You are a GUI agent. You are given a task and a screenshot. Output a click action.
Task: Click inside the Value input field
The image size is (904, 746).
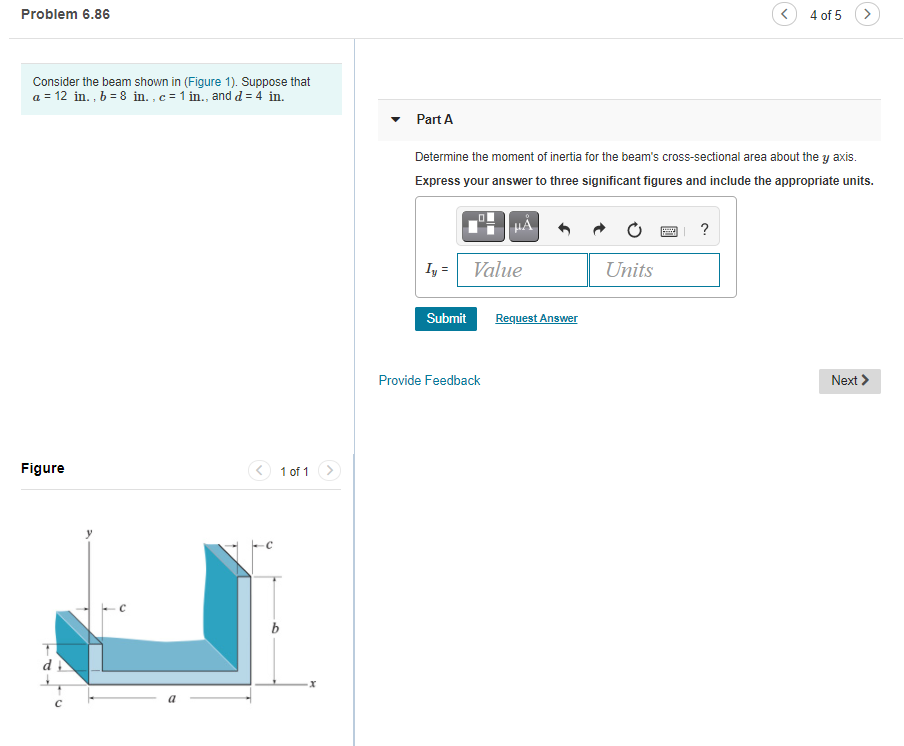pos(522,269)
